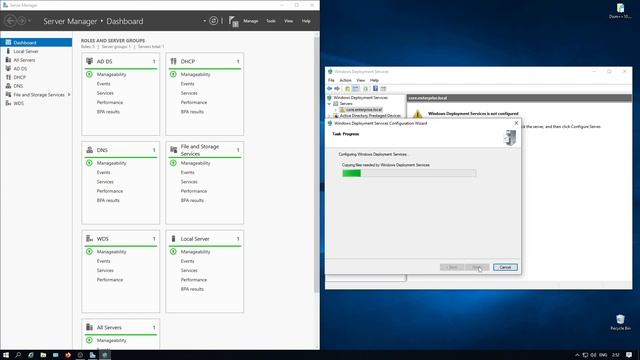Open Services in the Local Server tile
The height and width of the screenshot is (360, 640).
(x=189, y=270)
